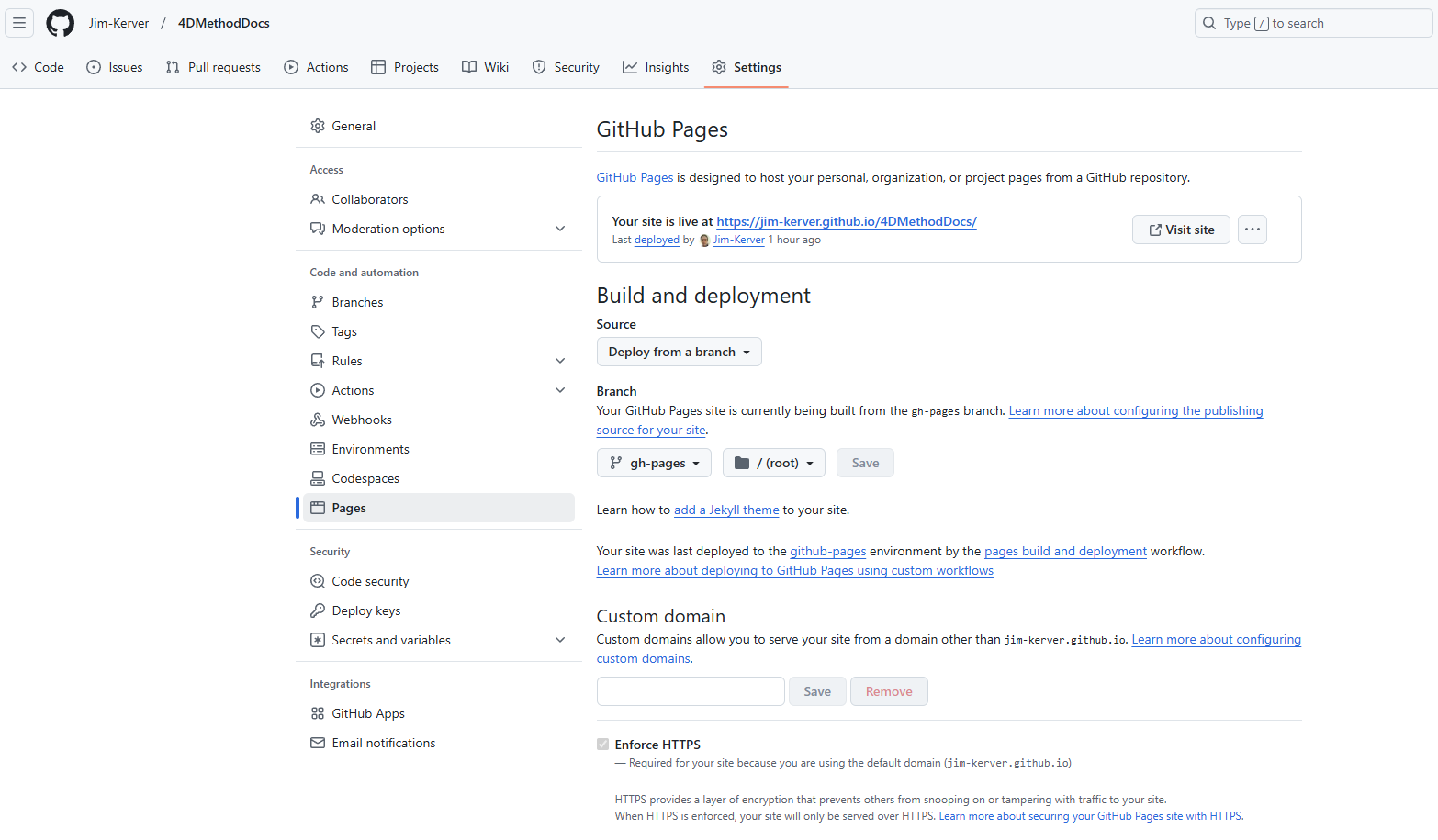Switch to the Insights tab
Image resolution: width=1438 pixels, height=840 pixels.
pos(656,67)
